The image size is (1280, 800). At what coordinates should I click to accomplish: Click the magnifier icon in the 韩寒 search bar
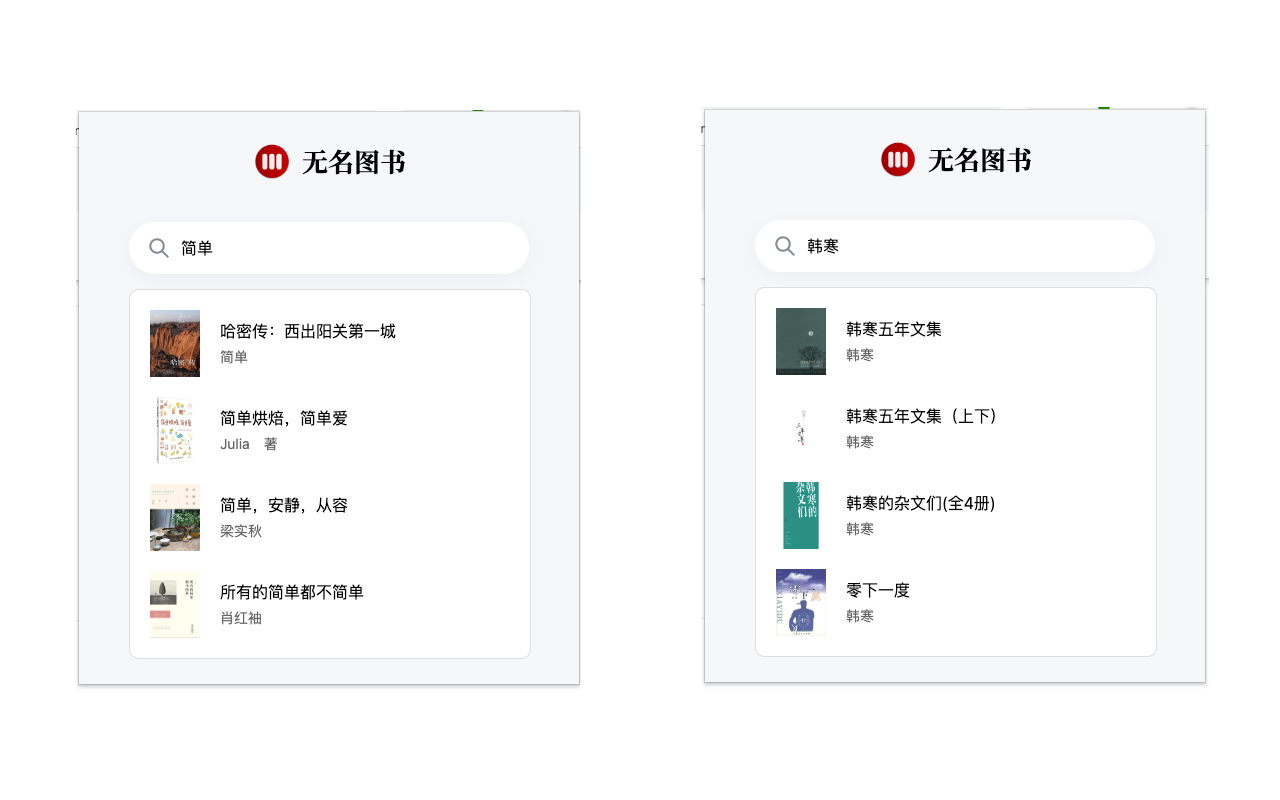(785, 246)
